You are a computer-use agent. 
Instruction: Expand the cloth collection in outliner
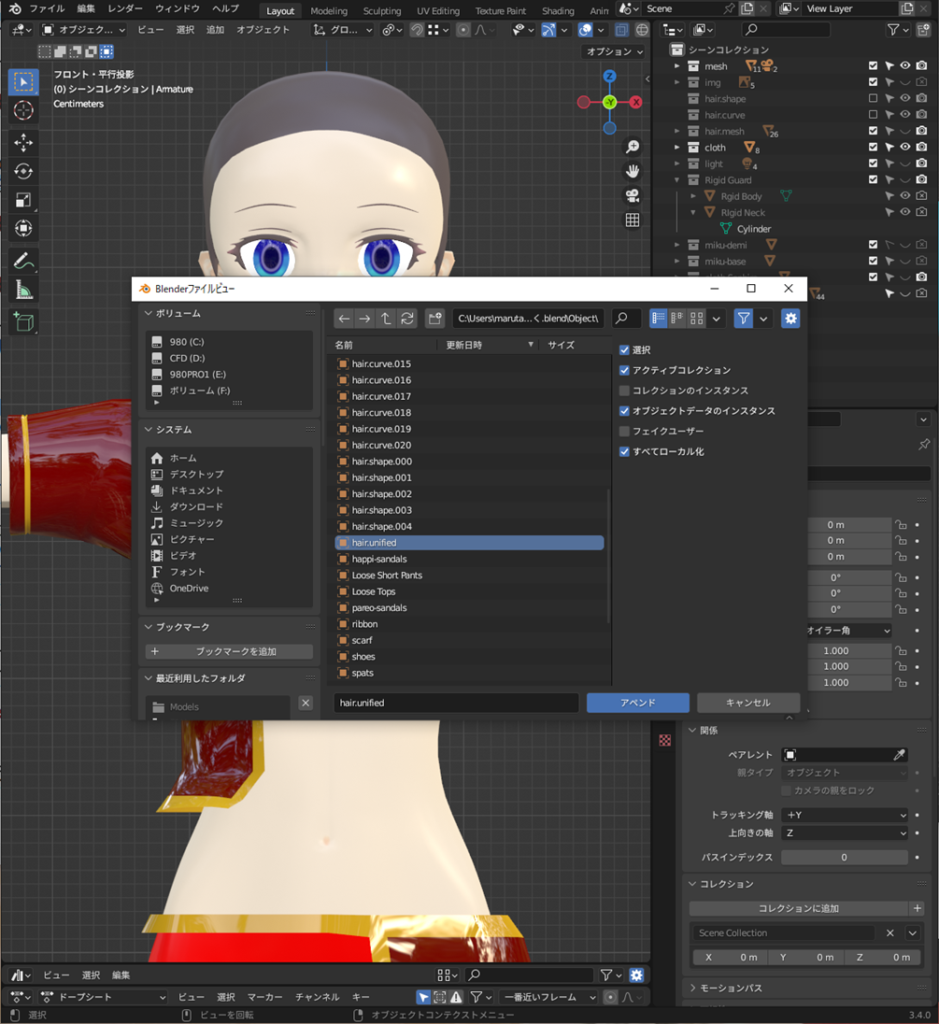coord(676,148)
